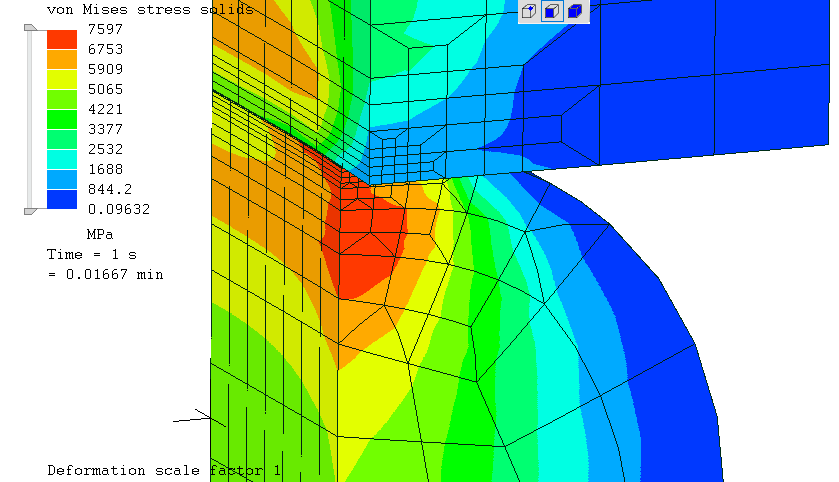Click the 'Deformation scale factor 1' label
The width and height of the screenshot is (839, 482).
click(164, 470)
